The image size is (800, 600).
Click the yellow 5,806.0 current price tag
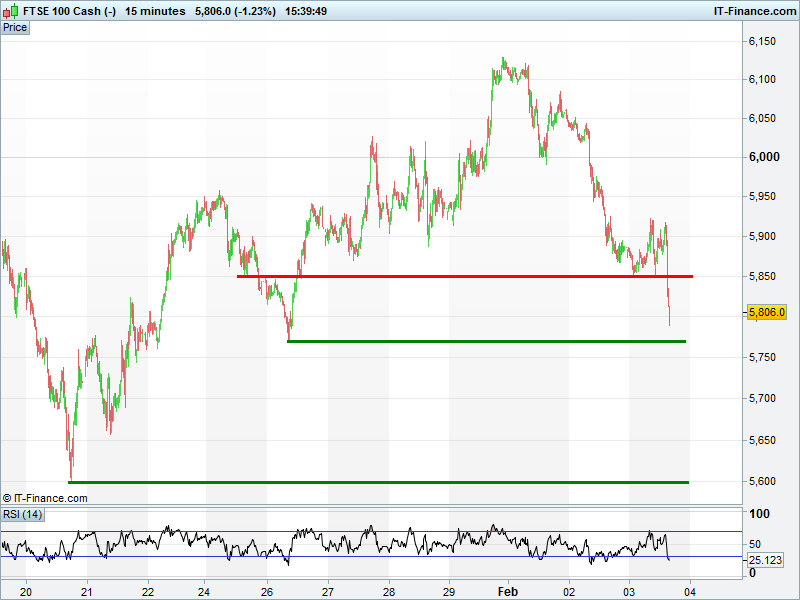tap(767, 313)
